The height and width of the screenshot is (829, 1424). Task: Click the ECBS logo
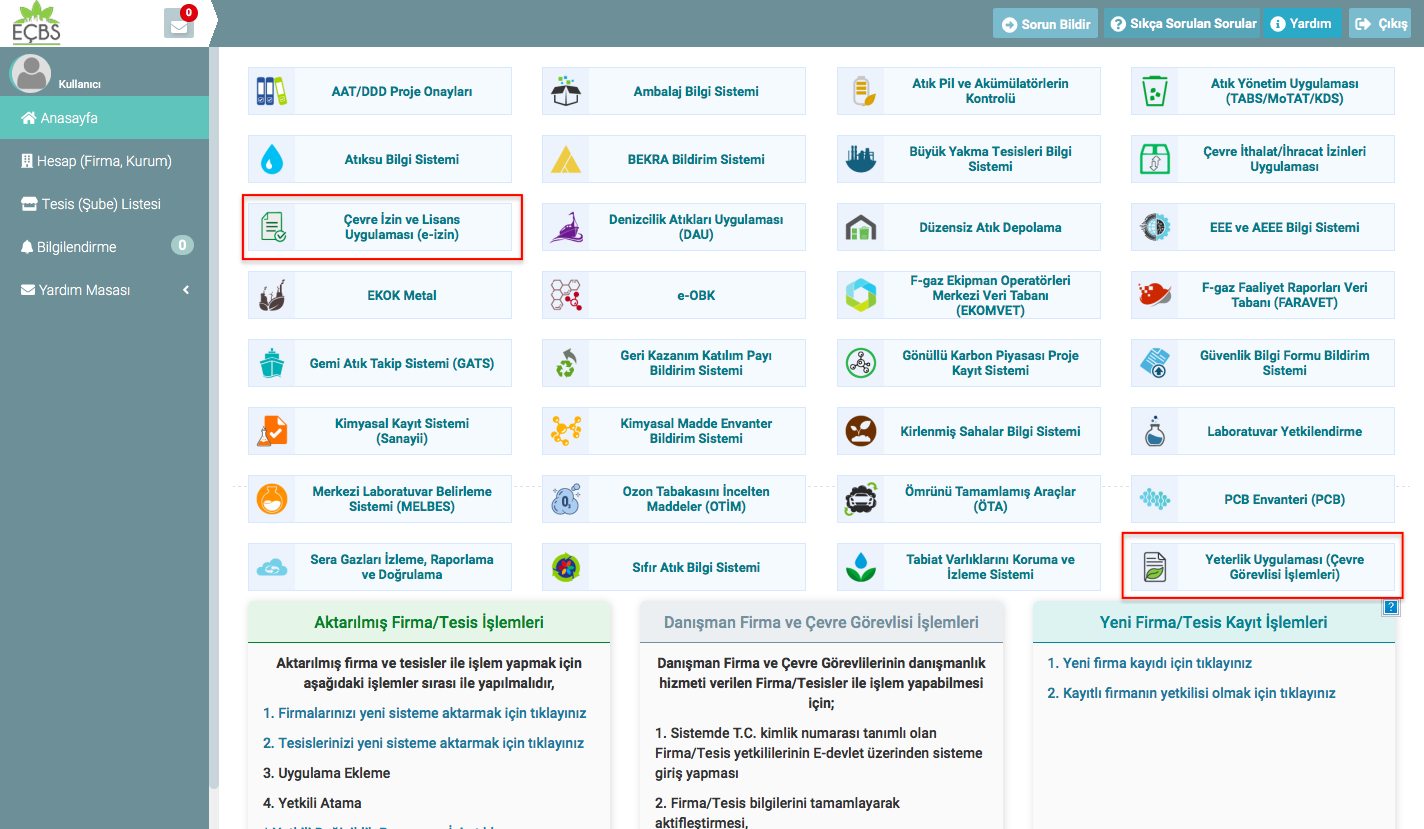(37, 24)
